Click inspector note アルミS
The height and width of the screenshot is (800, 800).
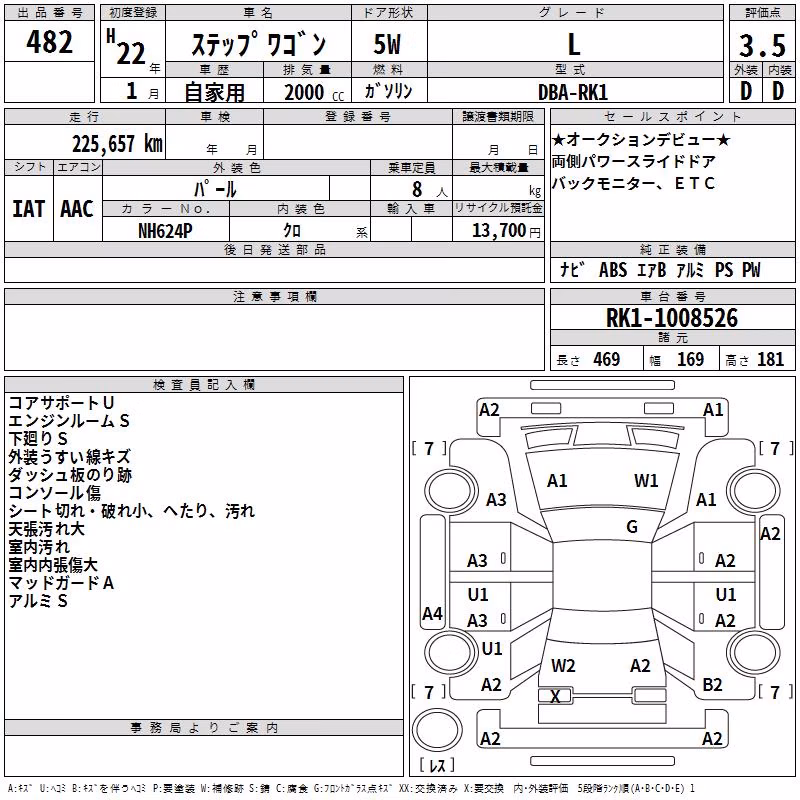click(x=38, y=601)
